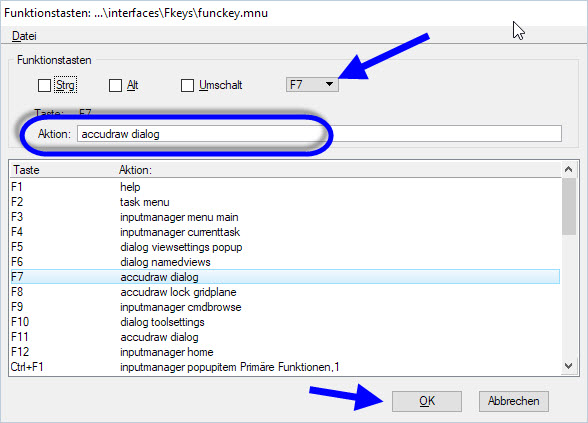Check the Umschalt checkbox

pyautogui.click(x=187, y=85)
